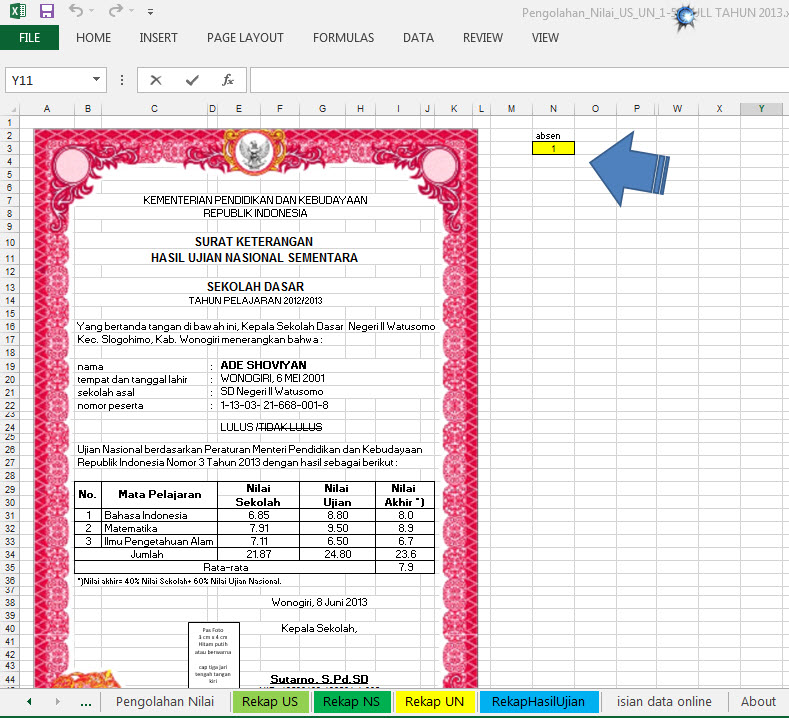This screenshot has width=789, height=718.
Task: Open the Rekap US sheet tab
Action: pos(270,701)
